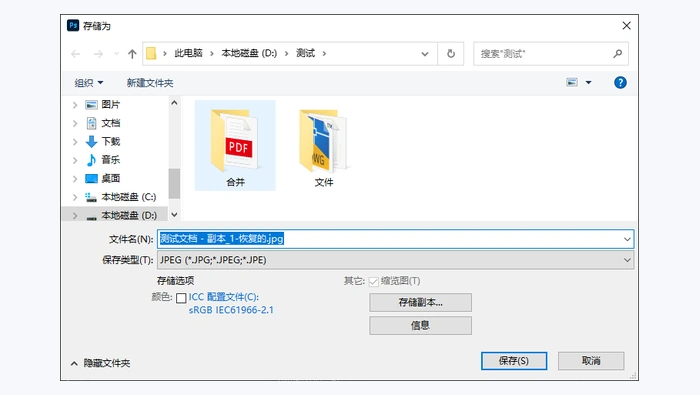Expand chevron after 测试 in path
Image resolution: width=700 pixels, height=395 pixels.
[x=324, y=54]
